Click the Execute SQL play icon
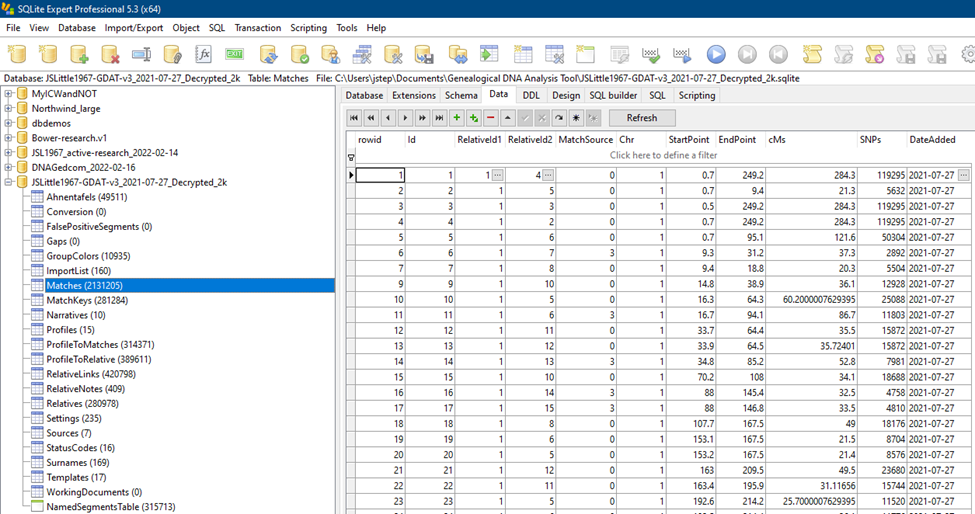This screenshot has height=514, width=975. tap(716, 54)
